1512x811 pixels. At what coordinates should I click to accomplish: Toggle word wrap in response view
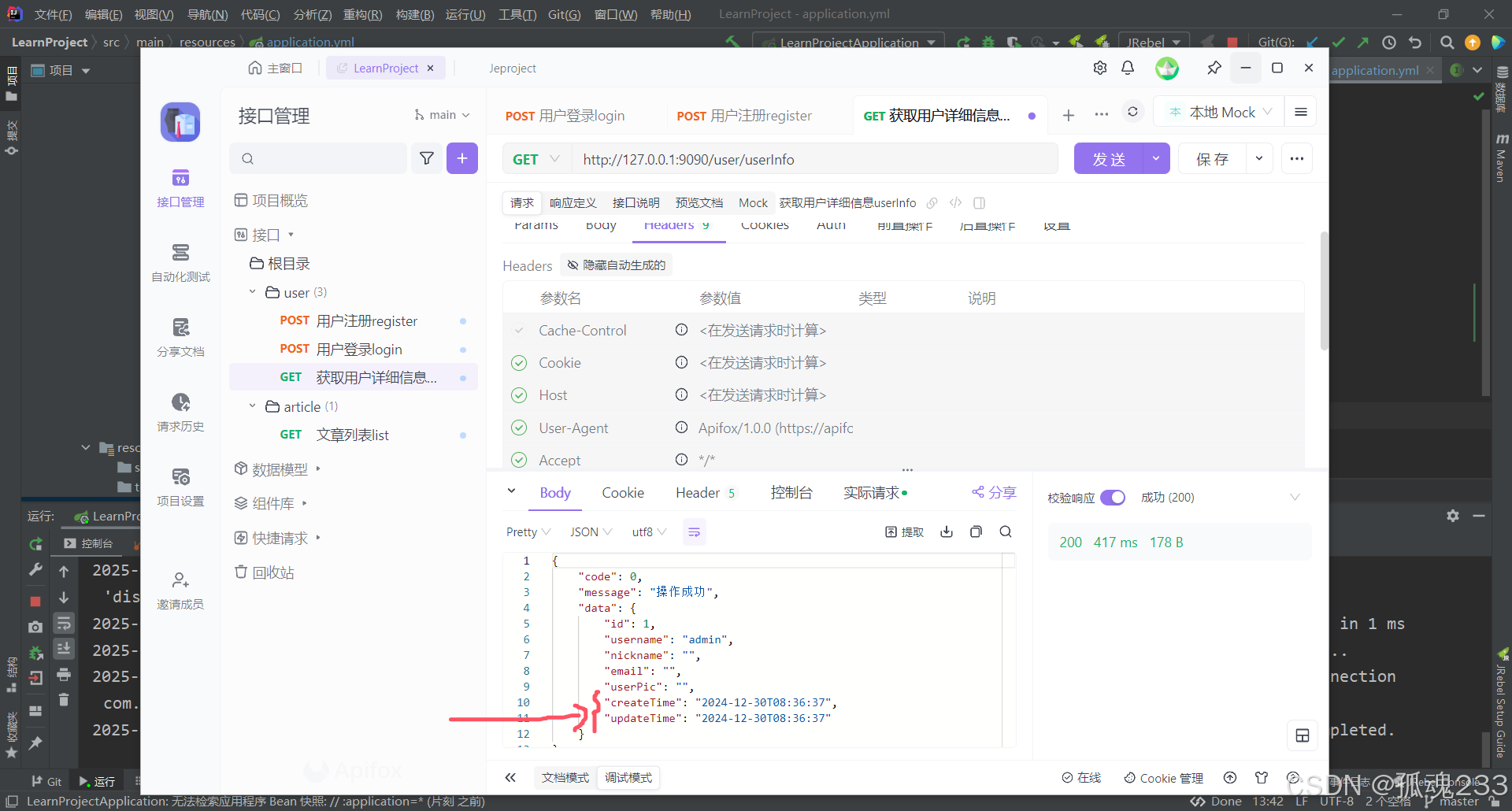[x=694, y=532]
